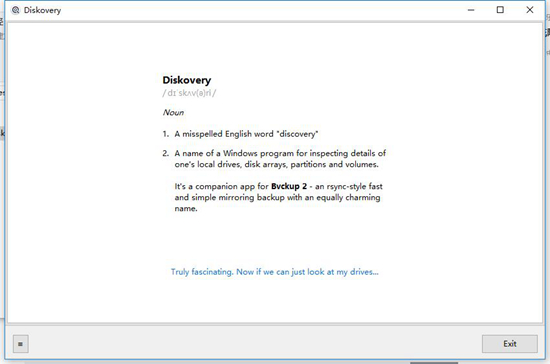Open the Bvckup 2 link
This screenshot has height=364, width=550.
[x=289, y=186]
